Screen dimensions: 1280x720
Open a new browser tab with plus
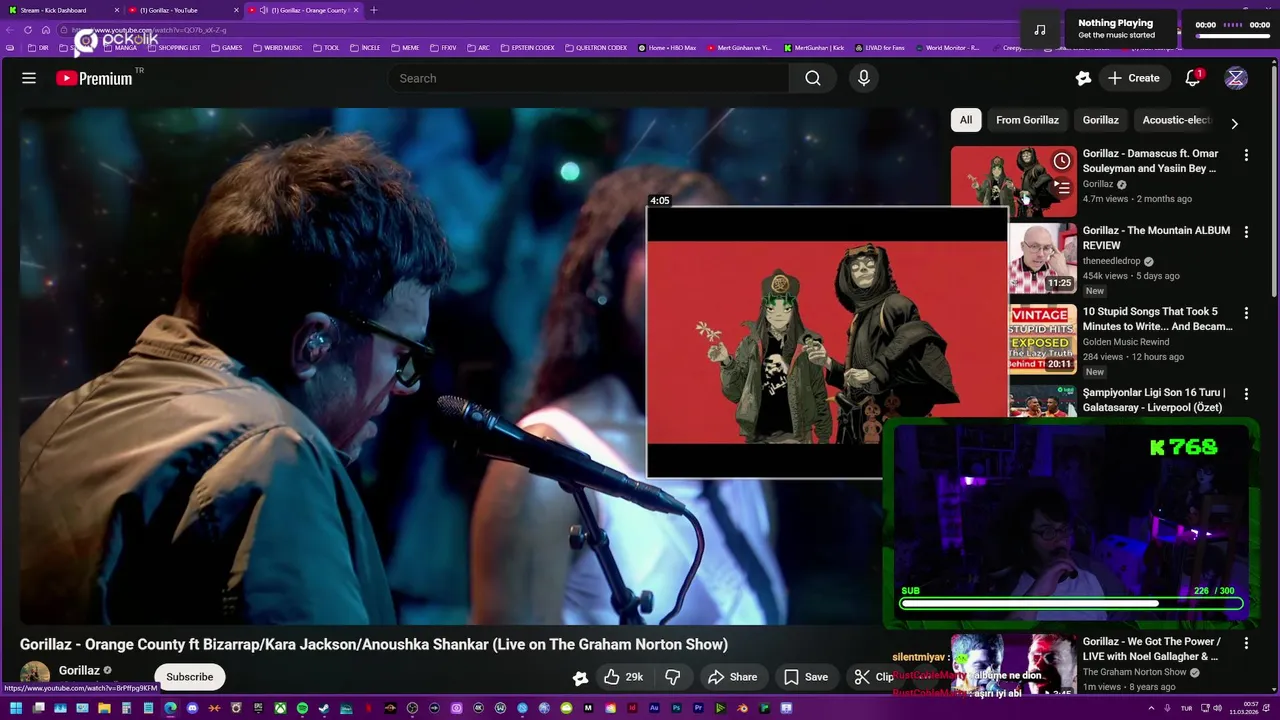[x=374, y=10]
